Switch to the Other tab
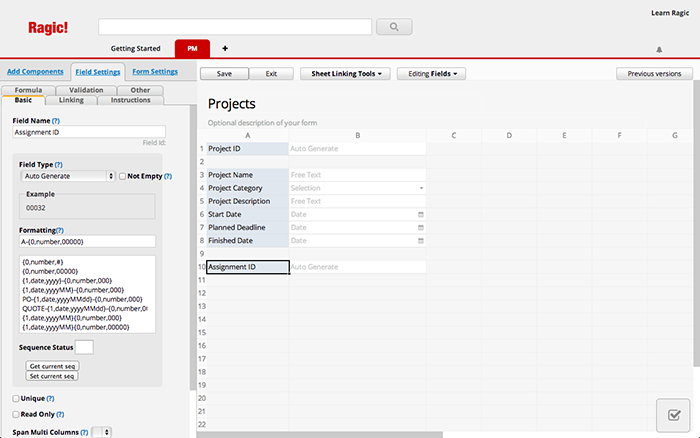 (x=140, y=90)
